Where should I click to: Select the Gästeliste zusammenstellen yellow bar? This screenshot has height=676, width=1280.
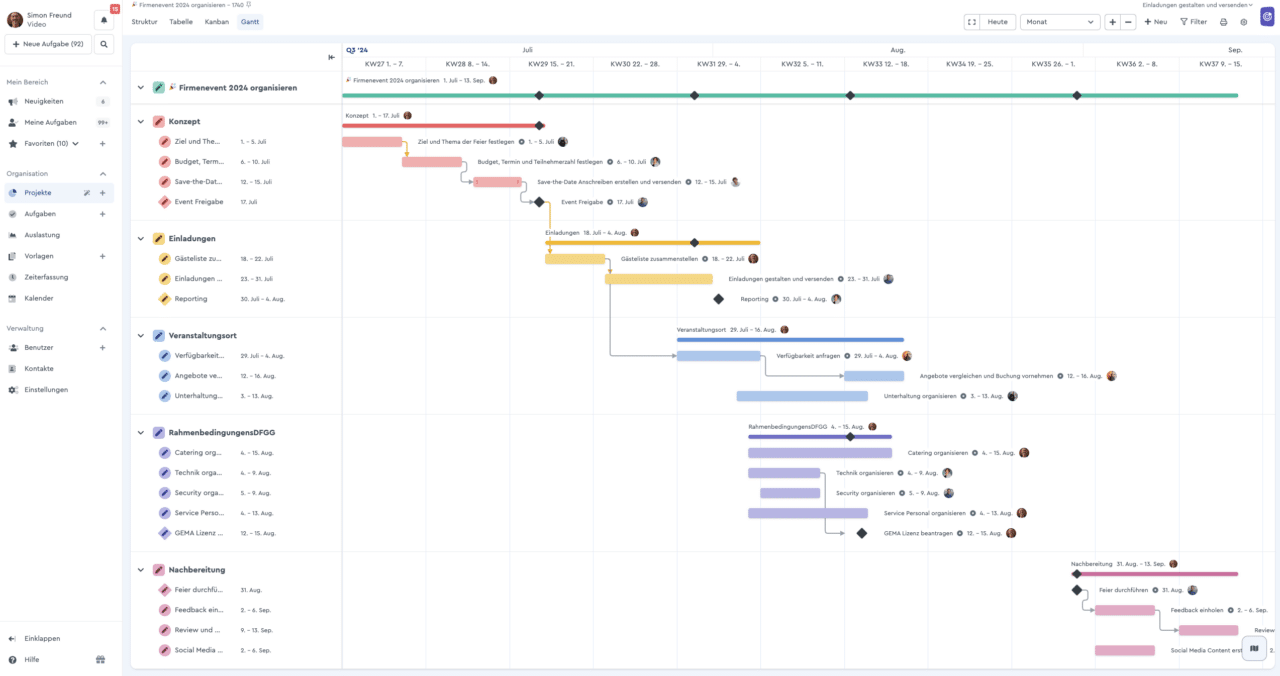575,259
